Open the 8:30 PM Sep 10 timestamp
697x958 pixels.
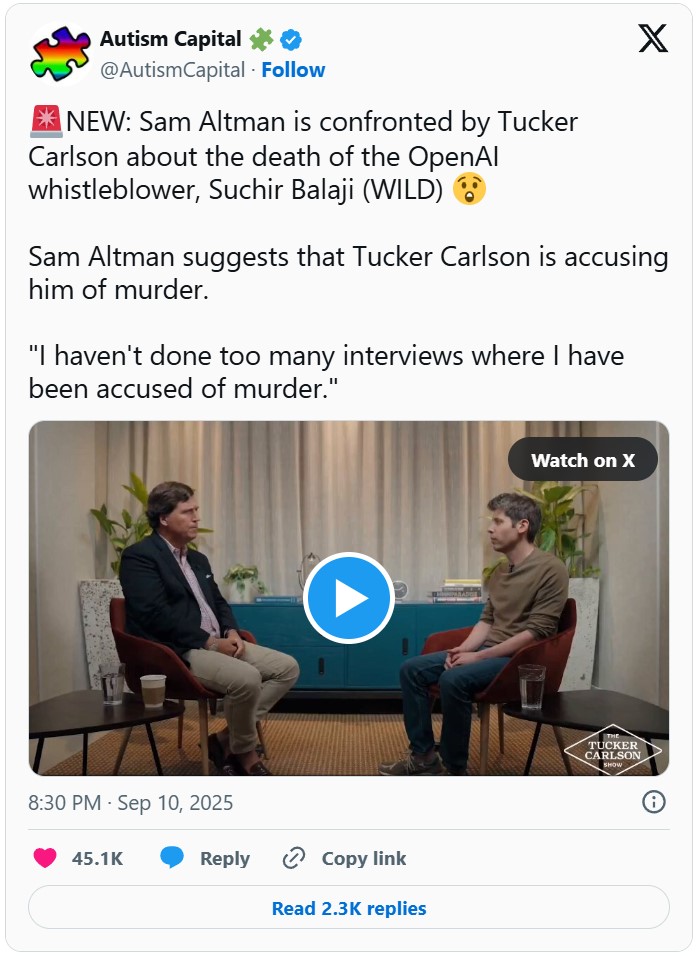click(x=131, y=803)
